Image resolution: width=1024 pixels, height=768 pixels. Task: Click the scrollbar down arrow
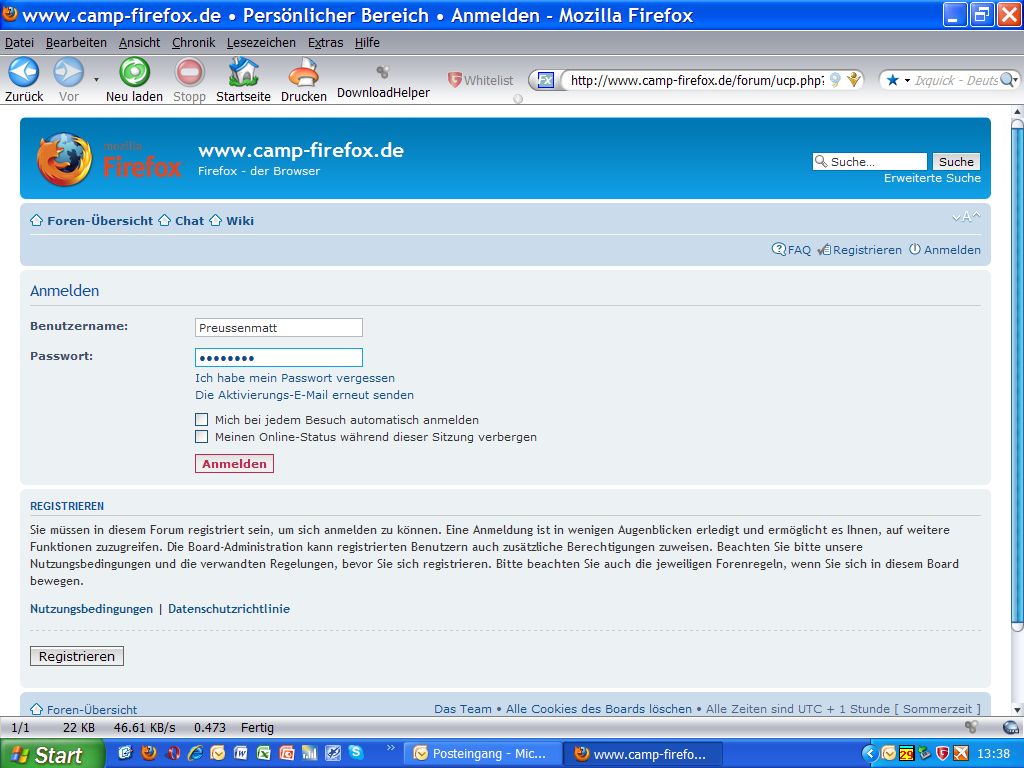coord(1017,709)
